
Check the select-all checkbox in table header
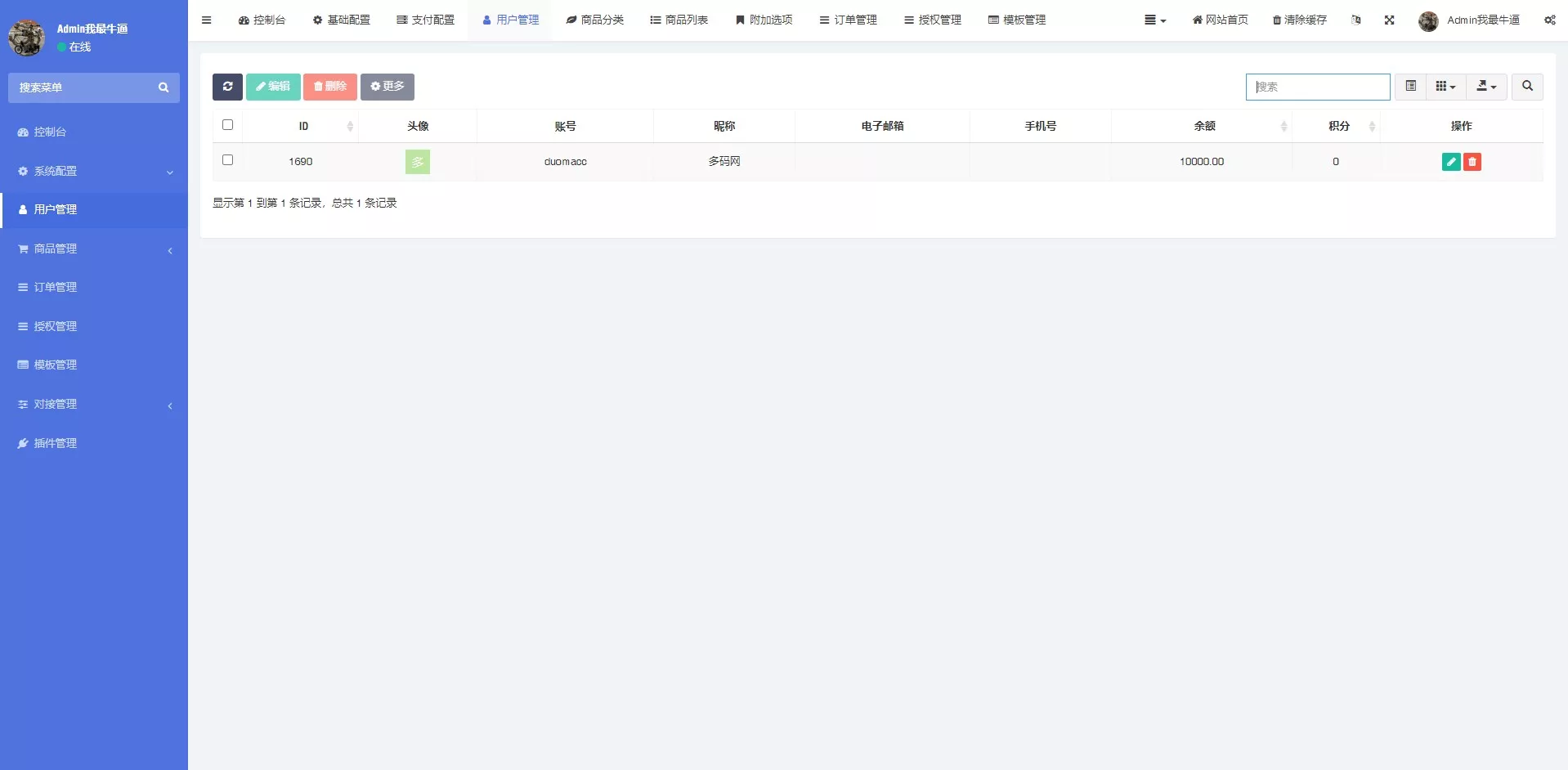point(227,125)
